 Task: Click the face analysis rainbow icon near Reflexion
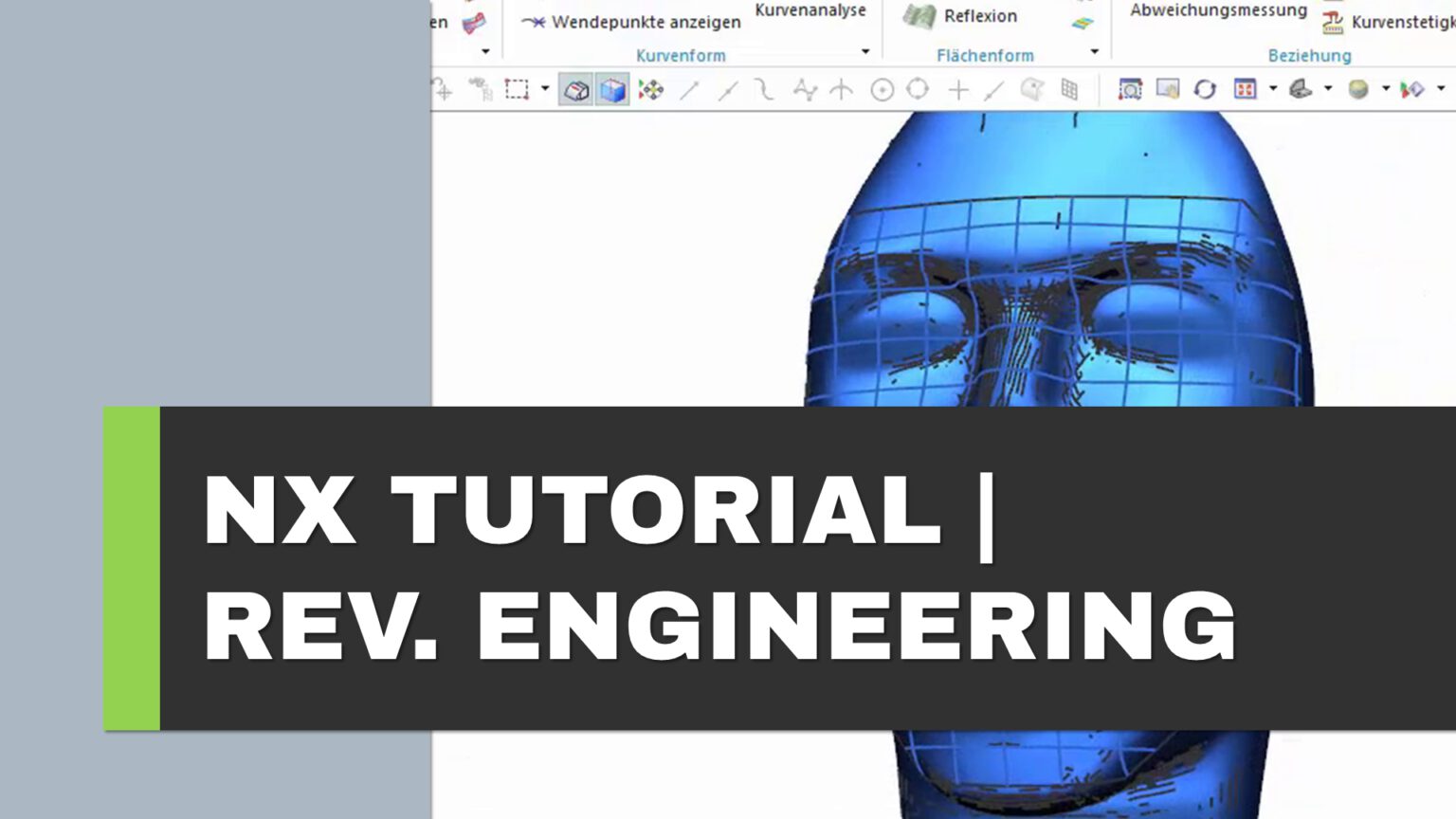click(1083, 23)
